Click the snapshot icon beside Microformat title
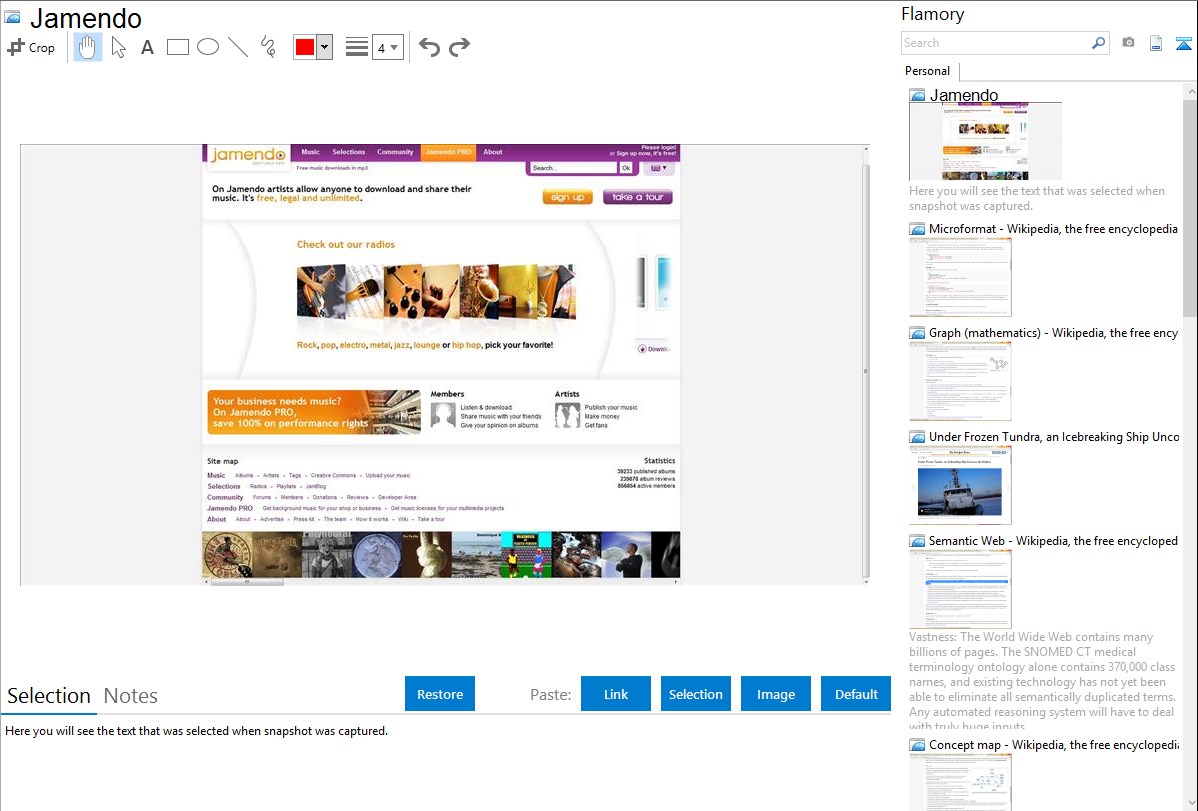 pos(918,229)
